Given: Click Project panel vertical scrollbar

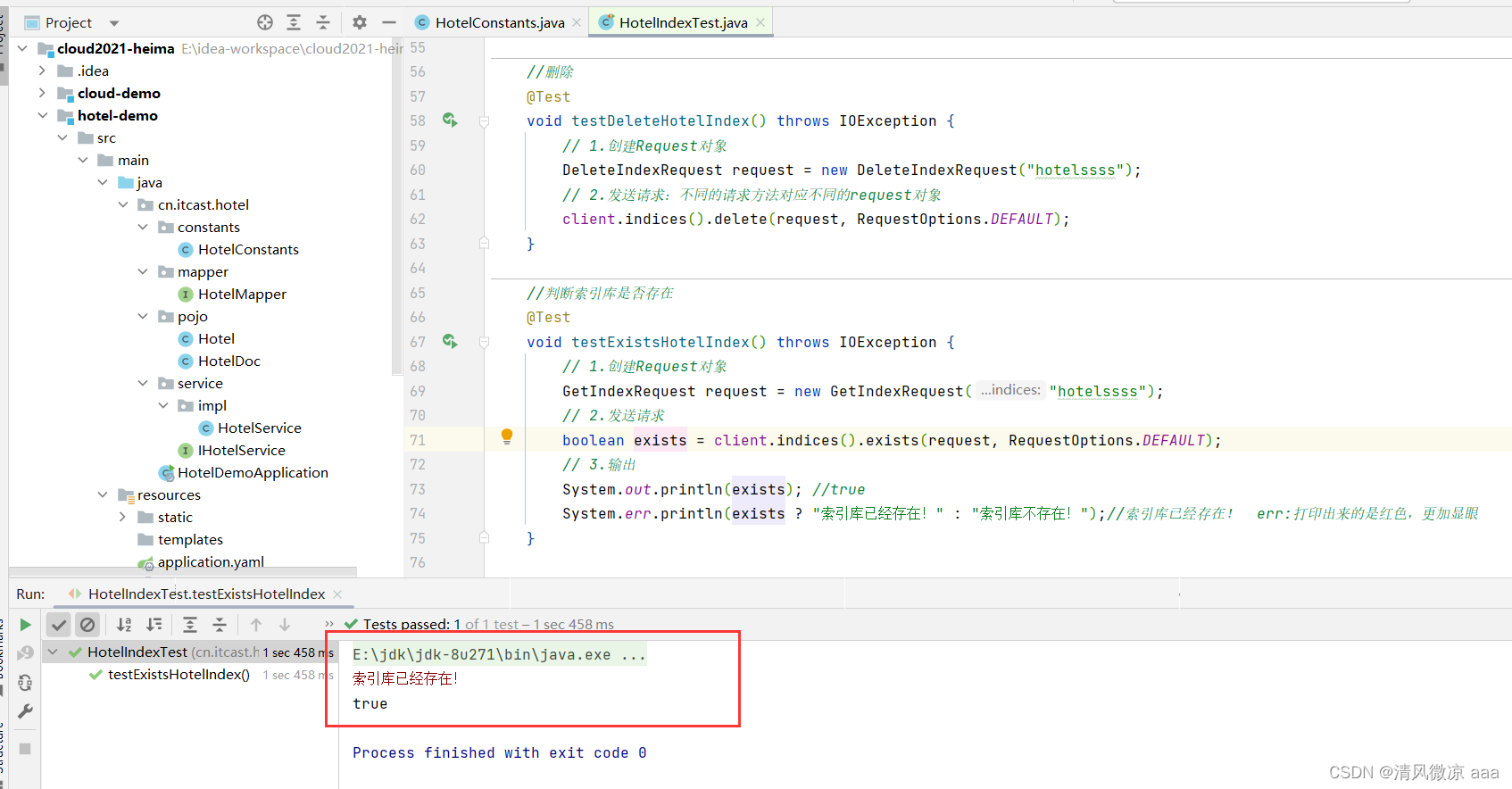Looking at the screenshot, I should click(x=396, y=205).
